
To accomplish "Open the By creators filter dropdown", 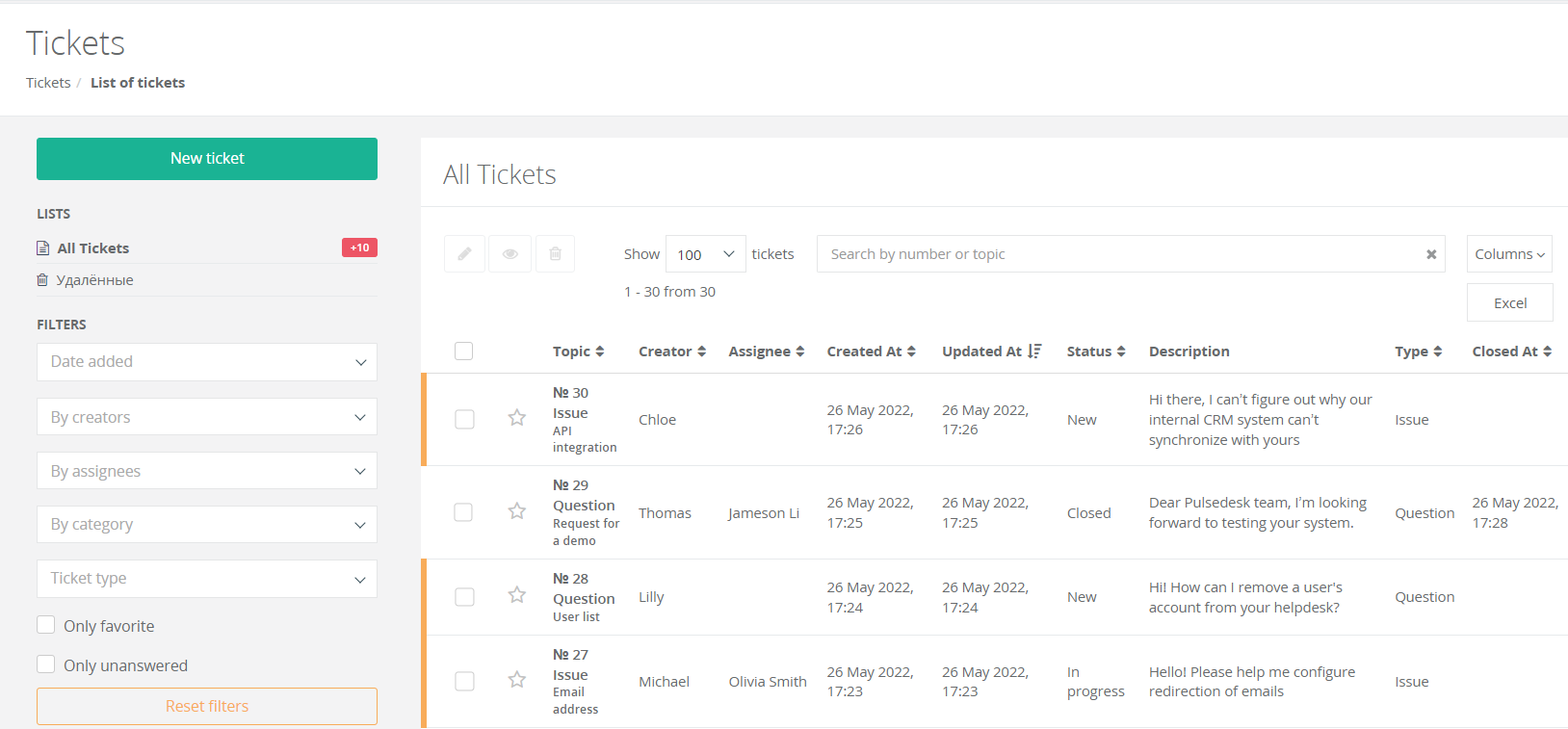I will coord(207,417).
